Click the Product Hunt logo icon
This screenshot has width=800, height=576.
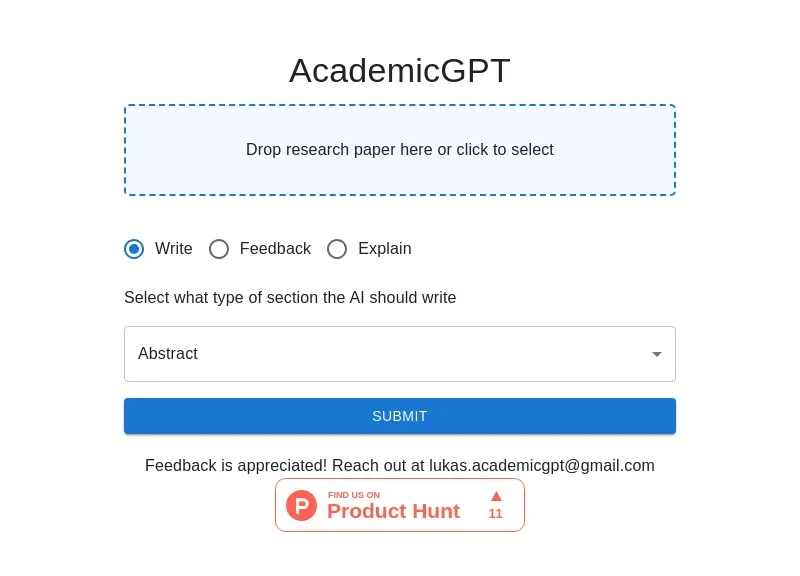(301, 505)
